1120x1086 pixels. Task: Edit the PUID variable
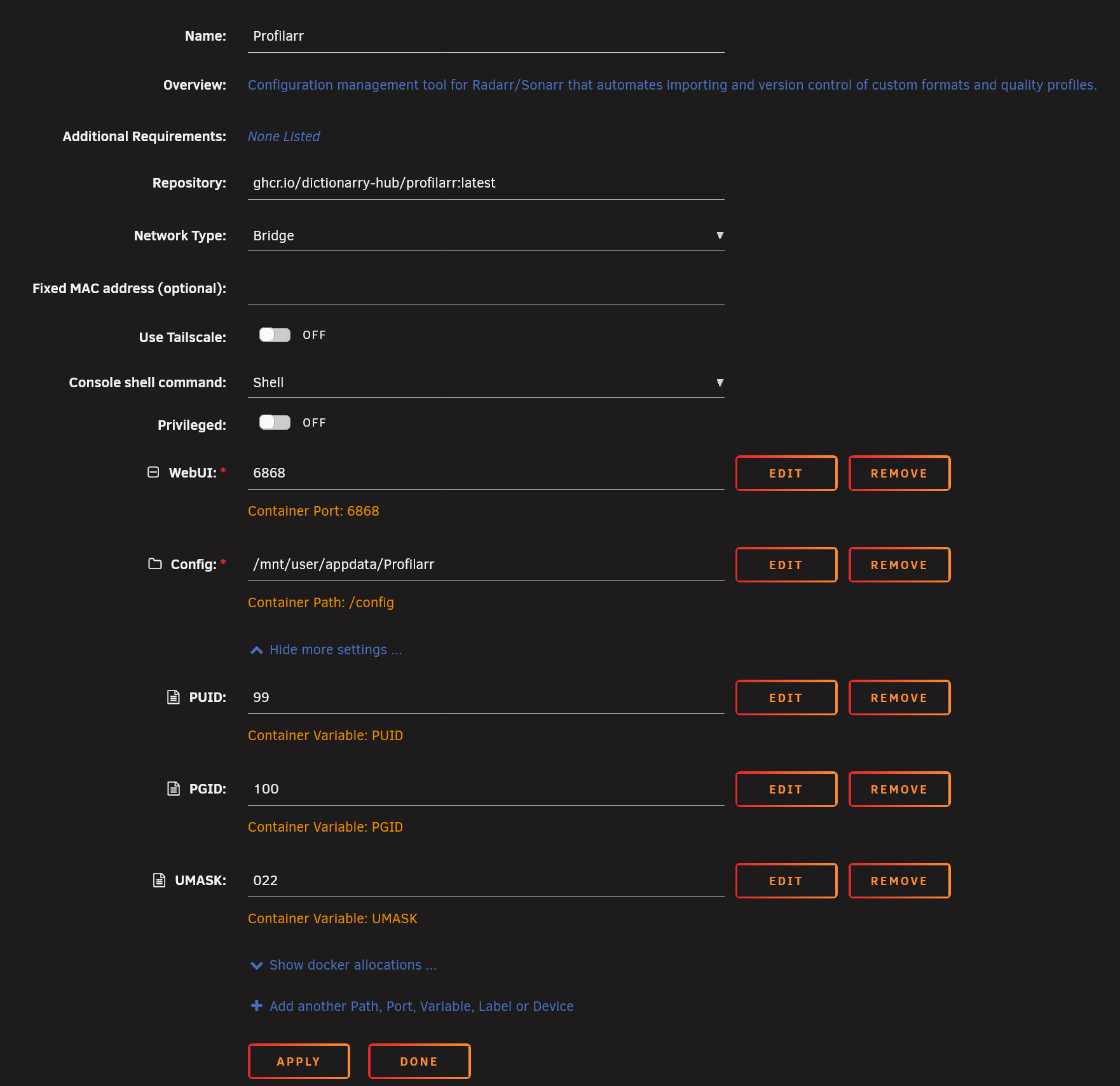[x=786, y=698]
